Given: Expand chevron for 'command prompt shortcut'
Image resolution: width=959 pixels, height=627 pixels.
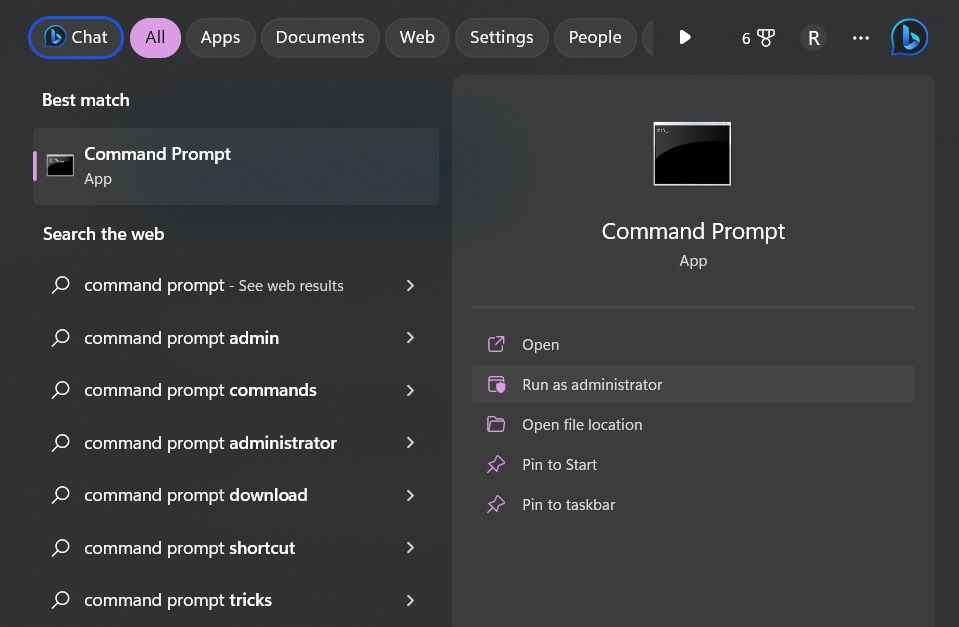Looking at the screenshot, I should tap(410, 548).
